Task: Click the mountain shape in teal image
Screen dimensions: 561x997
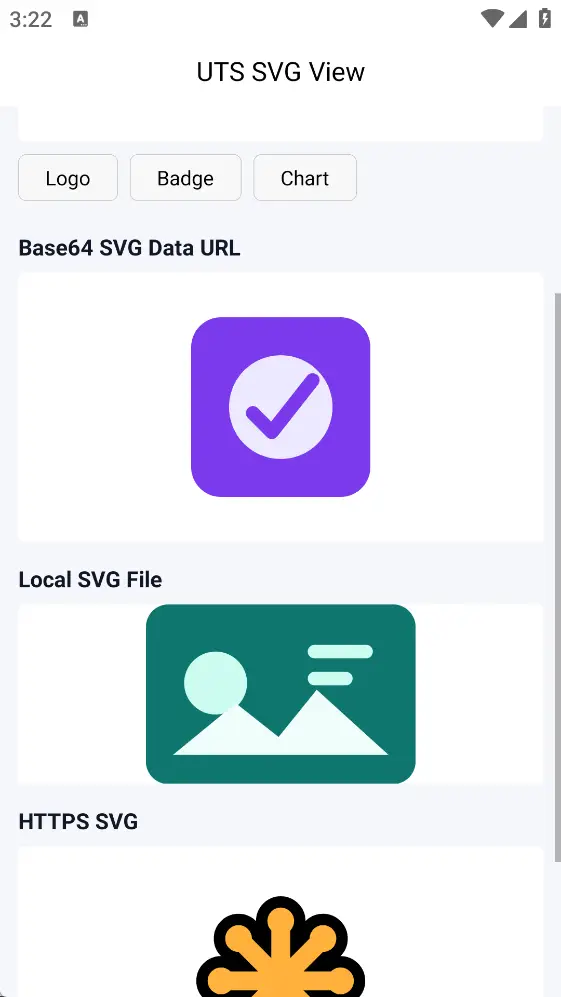Action: tap(280, 724)
